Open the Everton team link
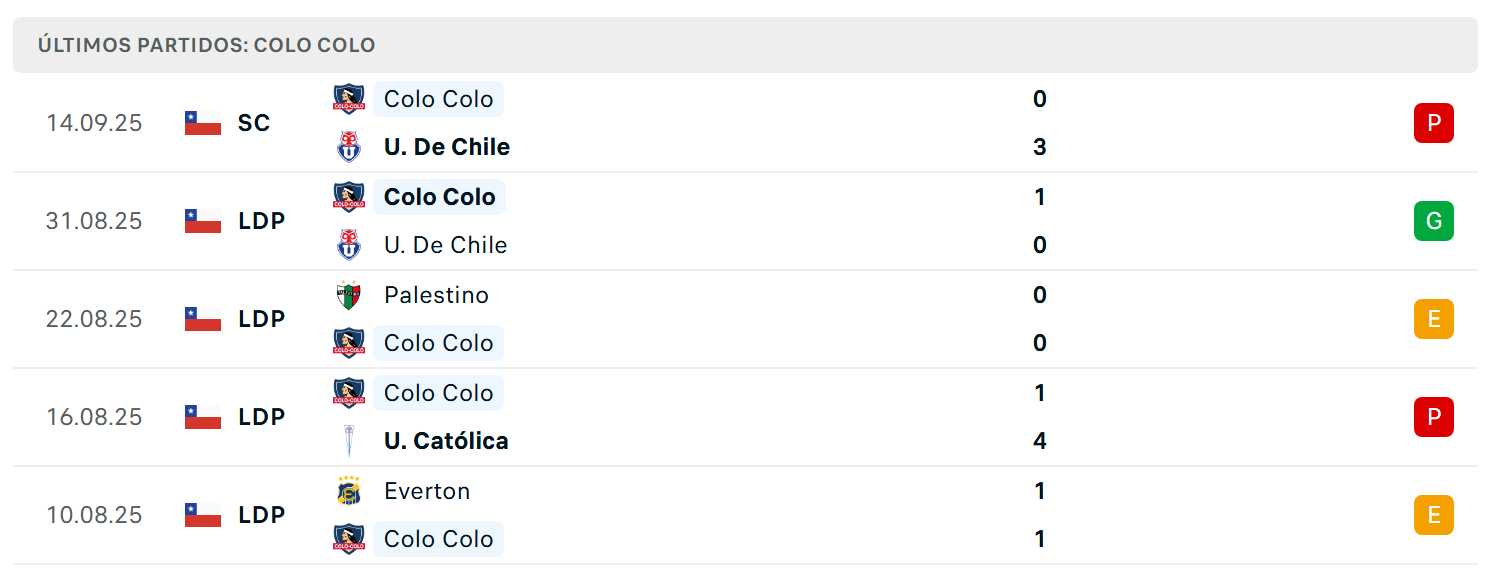1493x578 pixels. coord(427,491)
